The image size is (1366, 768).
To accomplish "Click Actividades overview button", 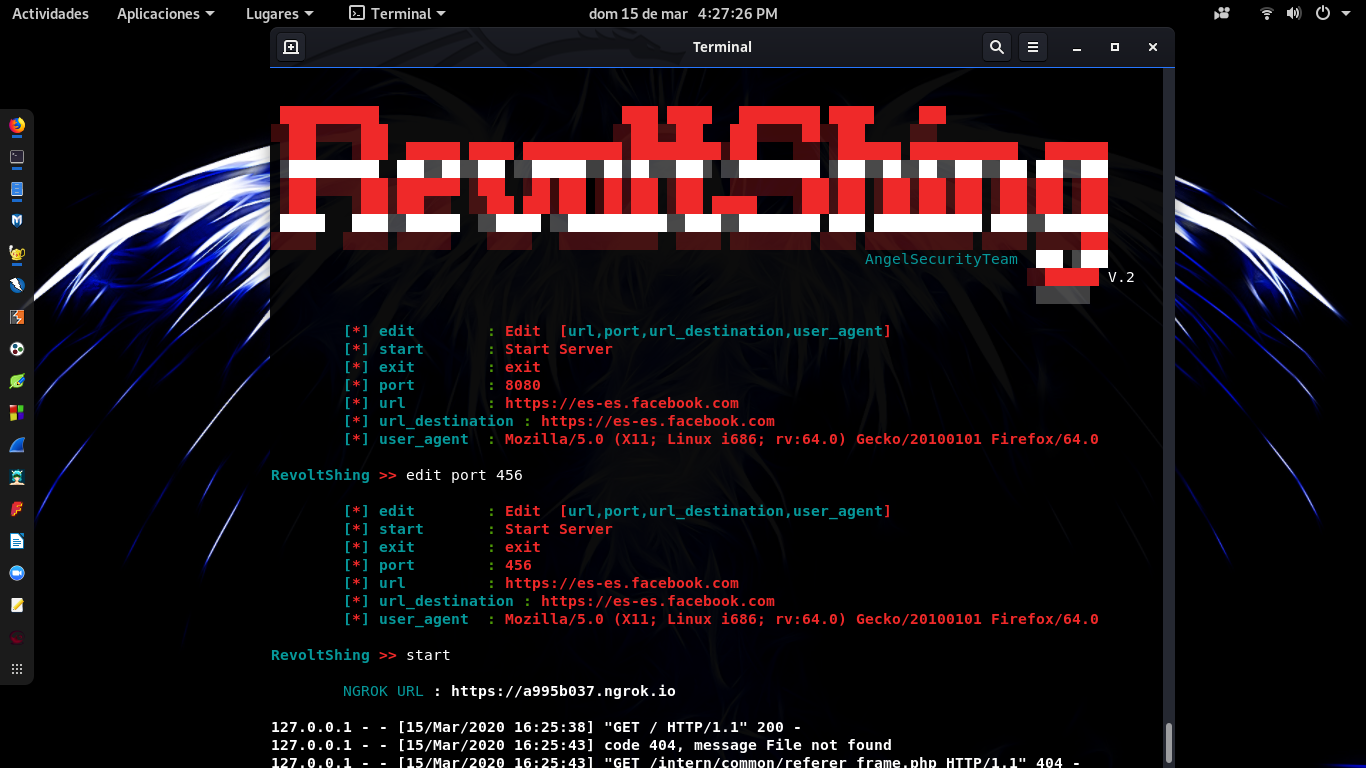I will coord(50,14).
